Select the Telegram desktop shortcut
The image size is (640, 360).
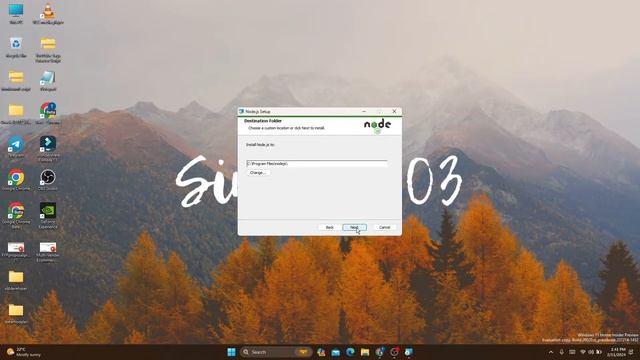pyautogui.click(x=16, y=147)
